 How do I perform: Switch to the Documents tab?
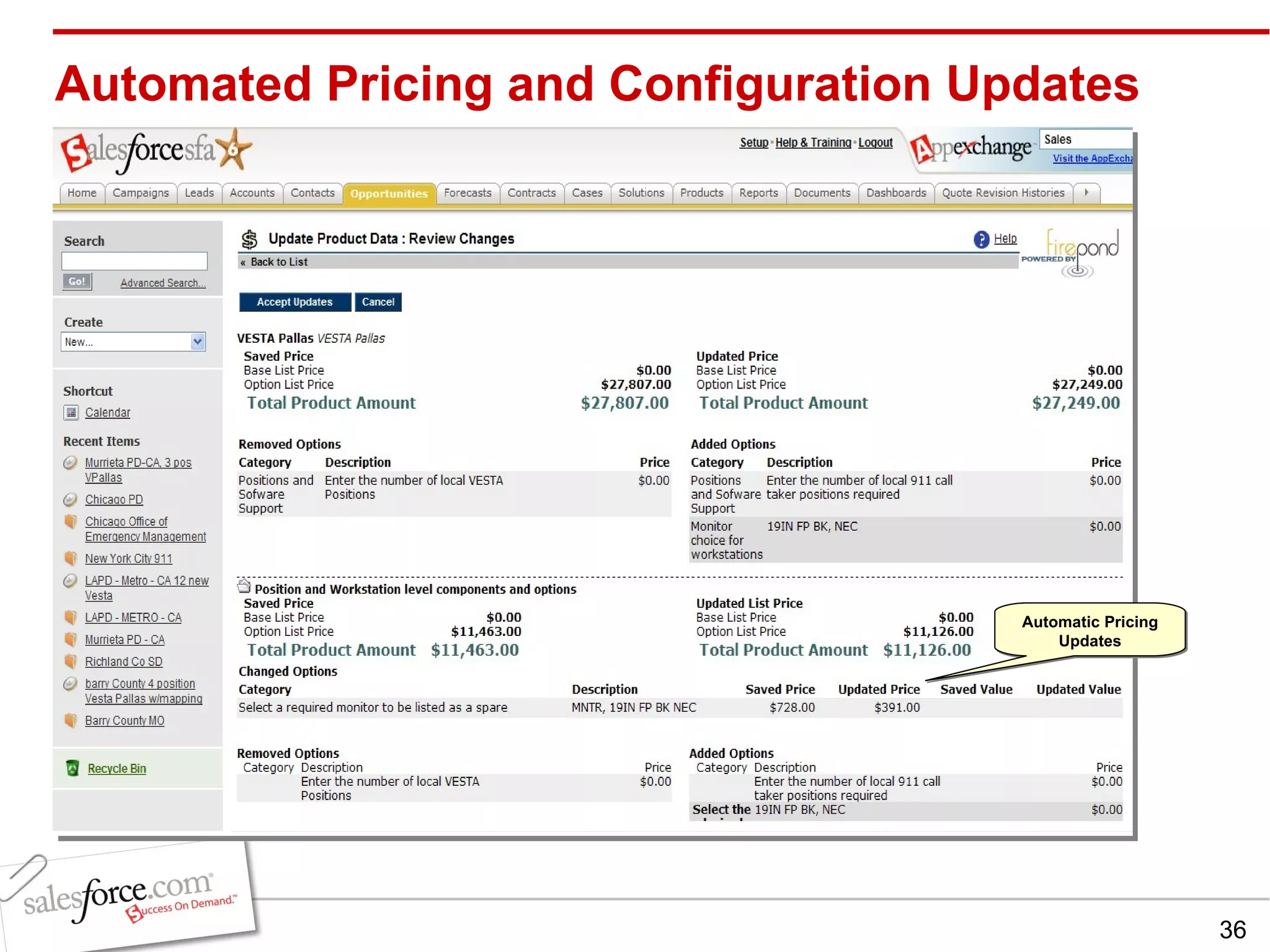point(822,193)
